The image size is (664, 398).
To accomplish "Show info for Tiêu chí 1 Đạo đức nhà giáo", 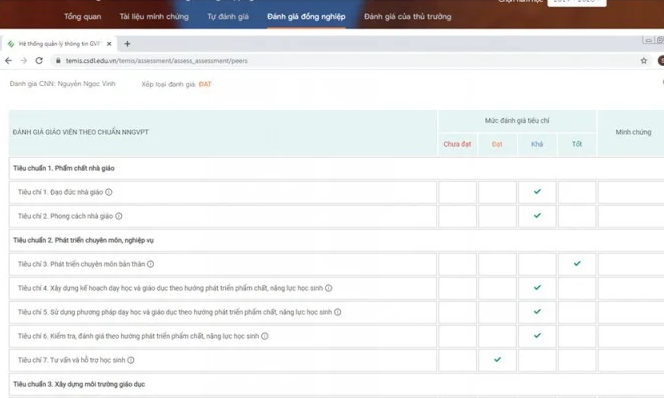I will pyautogui.click(x=109, y=192).
